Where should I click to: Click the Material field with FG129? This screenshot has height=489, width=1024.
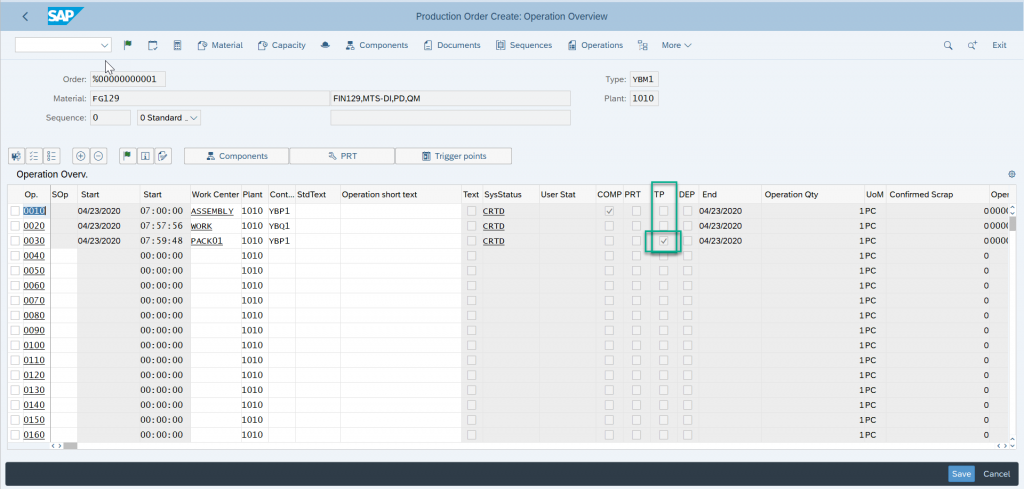[x=208, y=99]
